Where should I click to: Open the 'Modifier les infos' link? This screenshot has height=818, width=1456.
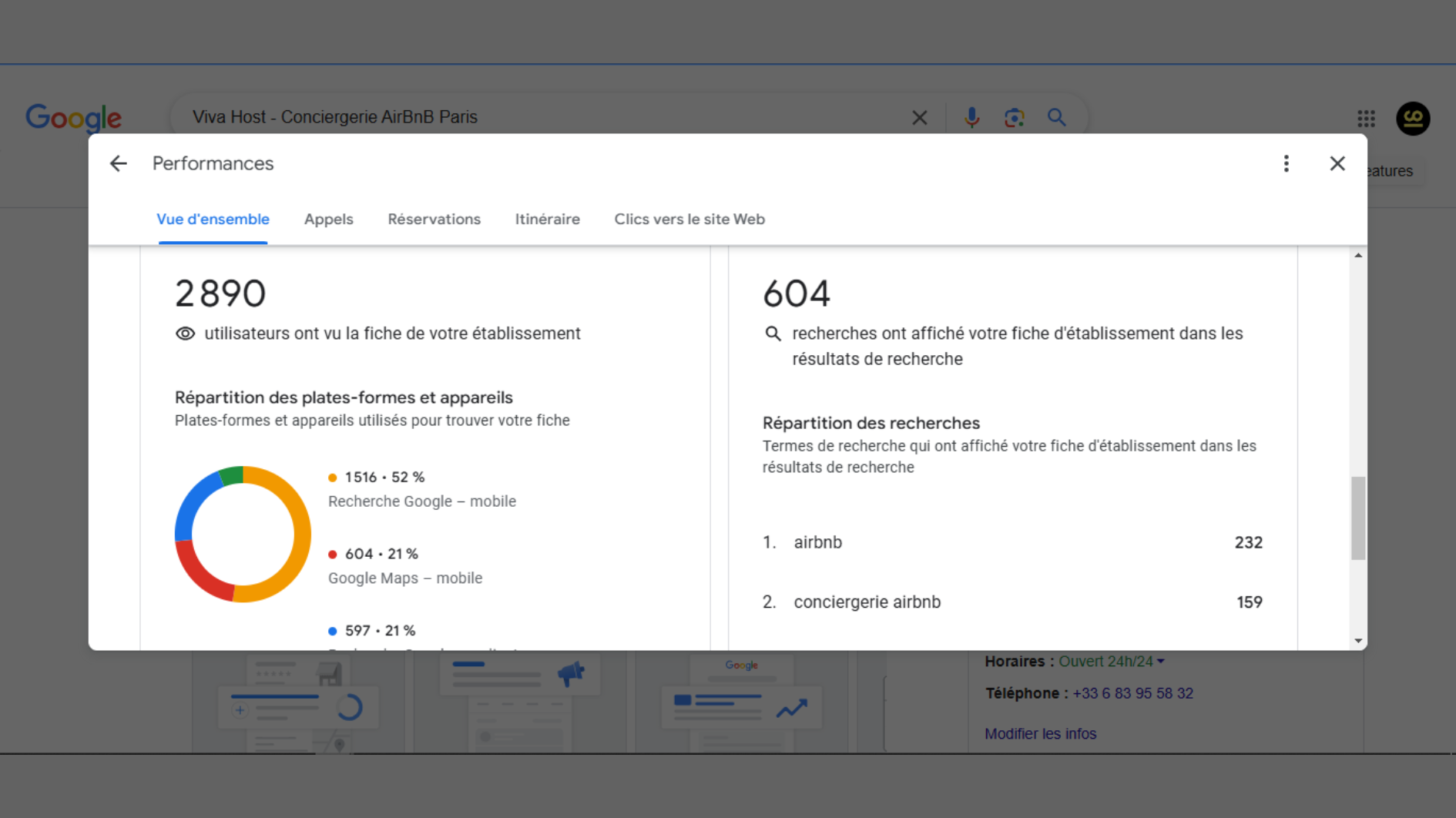click(1040, 734)
